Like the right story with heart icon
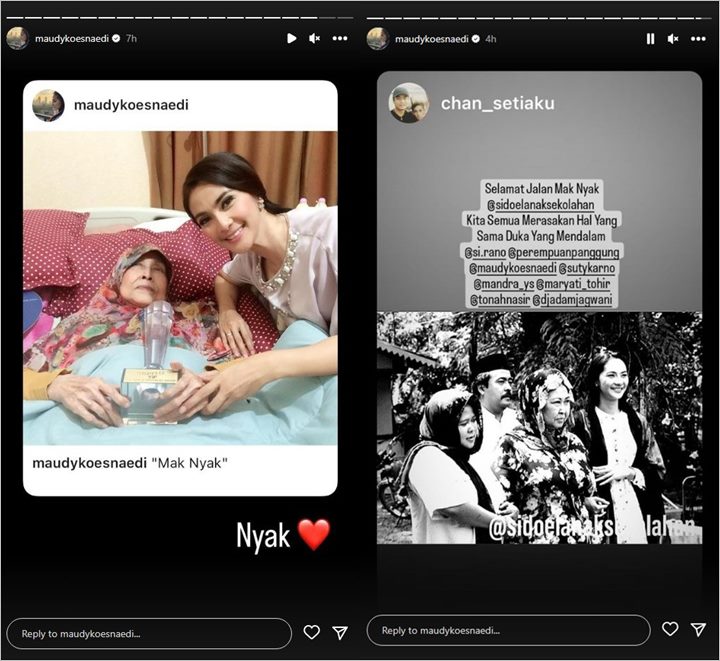This screenshot has height=661, width=720. tap(670, 628)
